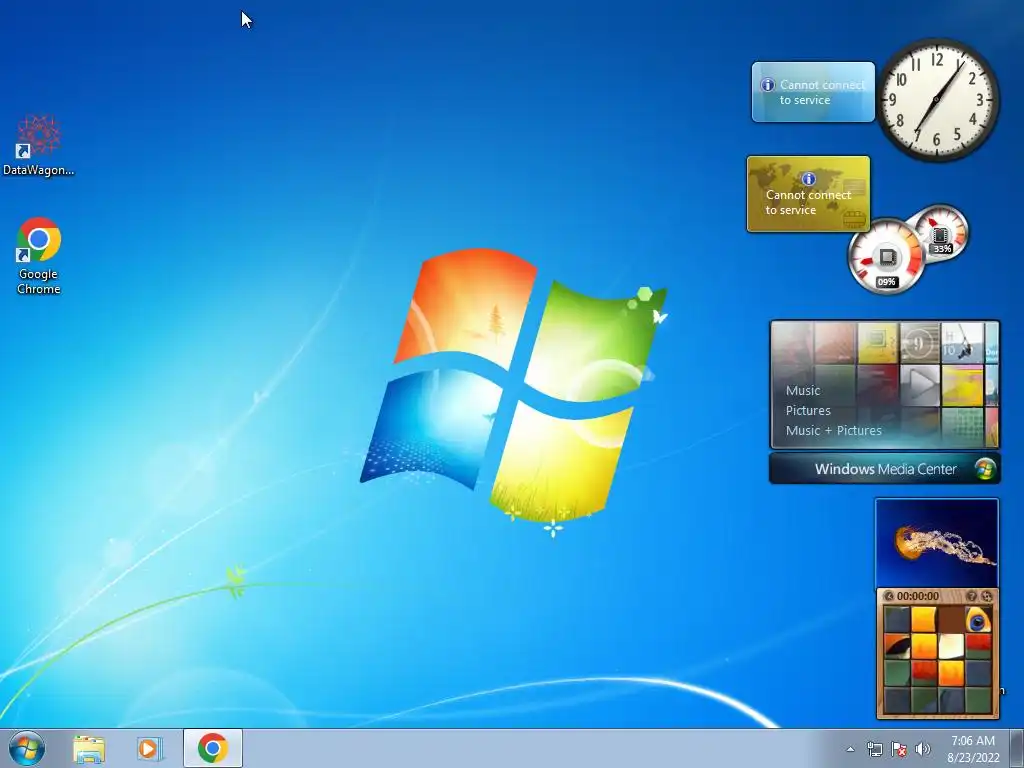Click the CPU usage dial showing 09%
The width and height of the screenshot is (1024, 768).
886,257
